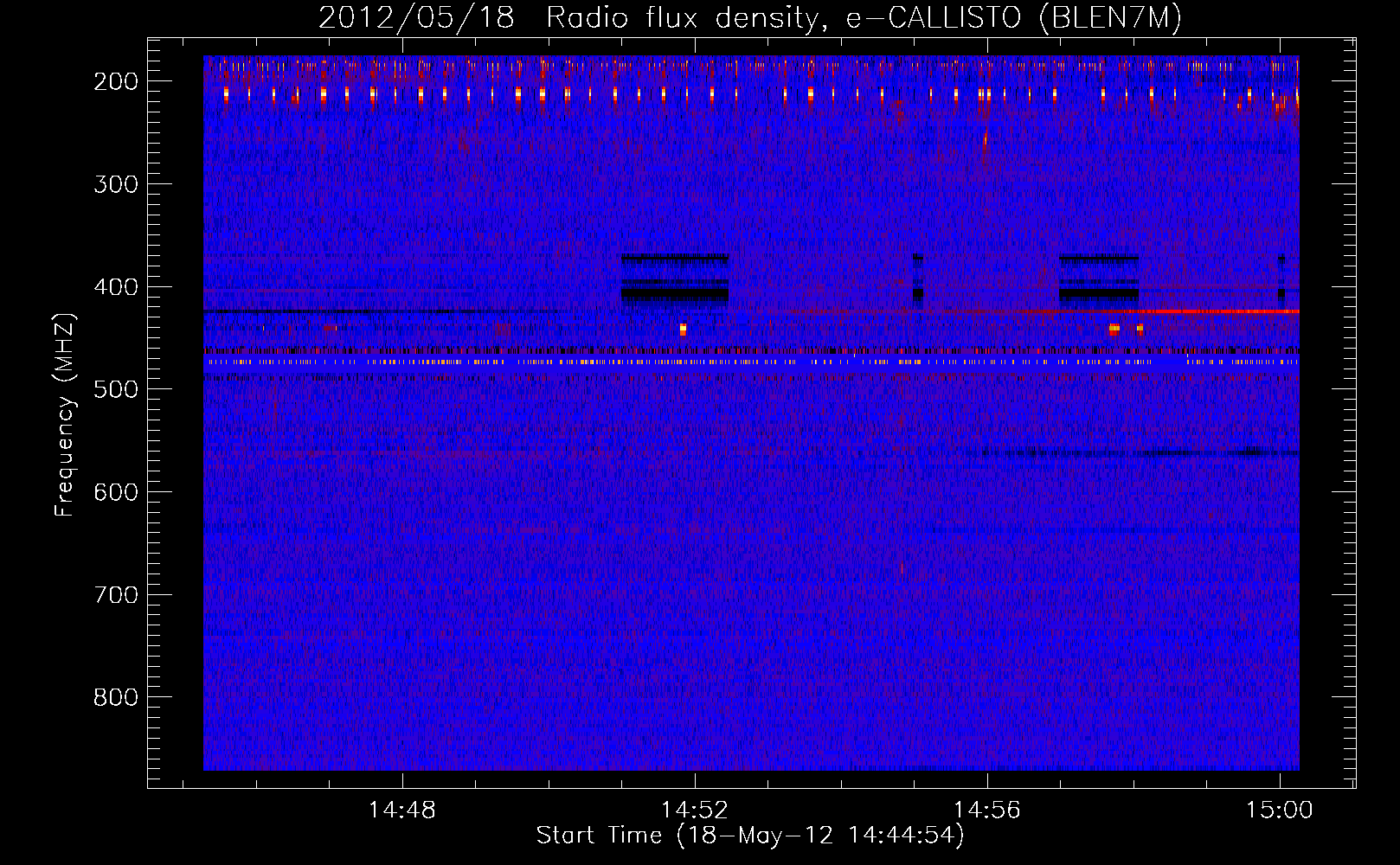Click the 600 frequency tick label

point(116,492)
